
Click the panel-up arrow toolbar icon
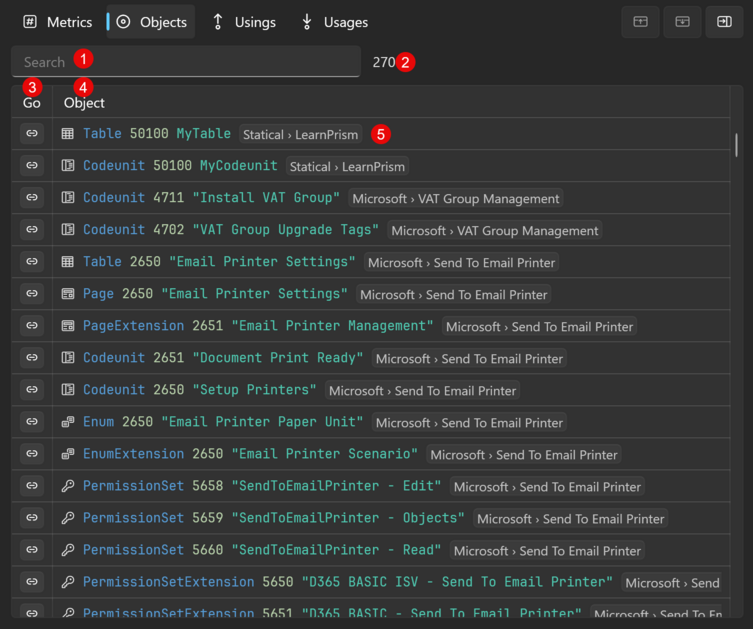click(641, 22)
